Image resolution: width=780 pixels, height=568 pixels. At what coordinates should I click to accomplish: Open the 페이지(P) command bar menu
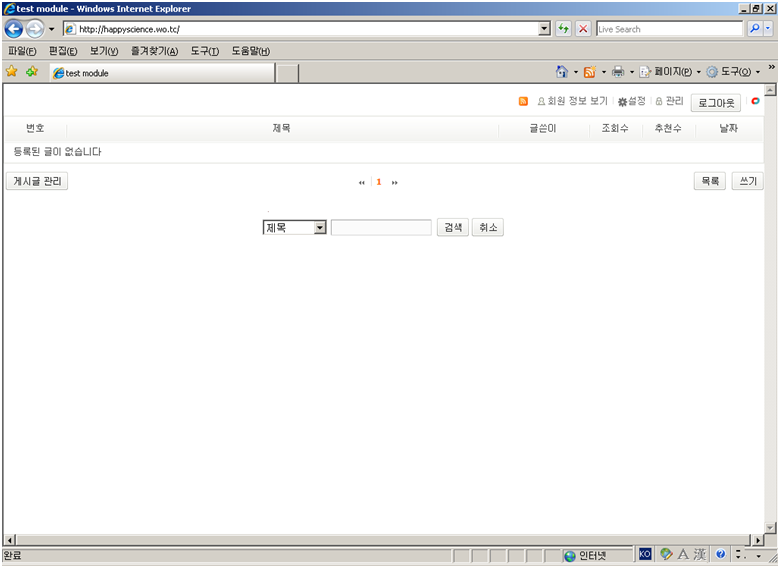(x=670, y=72)
